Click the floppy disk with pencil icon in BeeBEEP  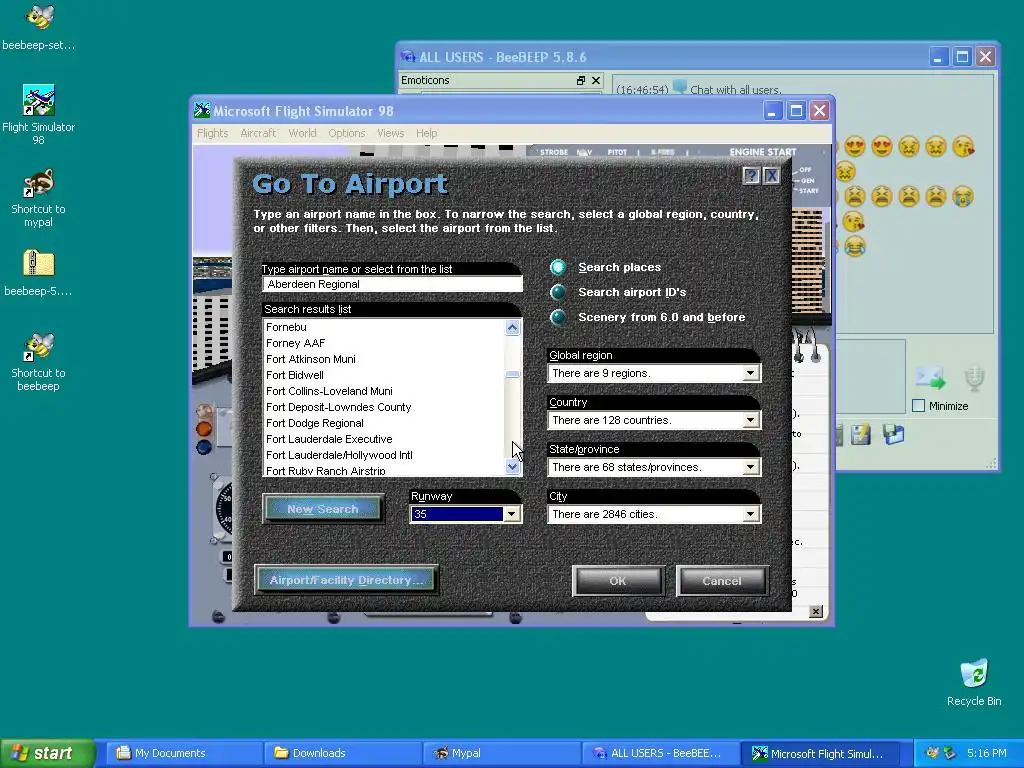pyautogui.click(x=861, y=434)
